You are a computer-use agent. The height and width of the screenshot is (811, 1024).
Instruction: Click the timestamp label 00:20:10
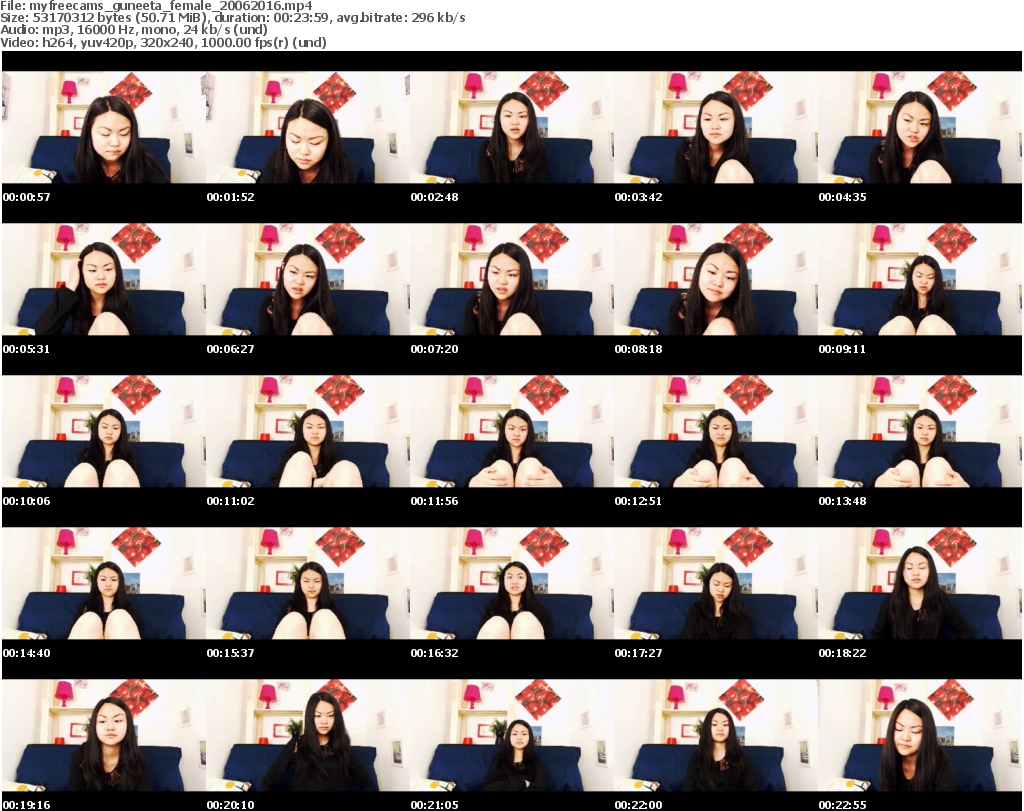point(231,805)
